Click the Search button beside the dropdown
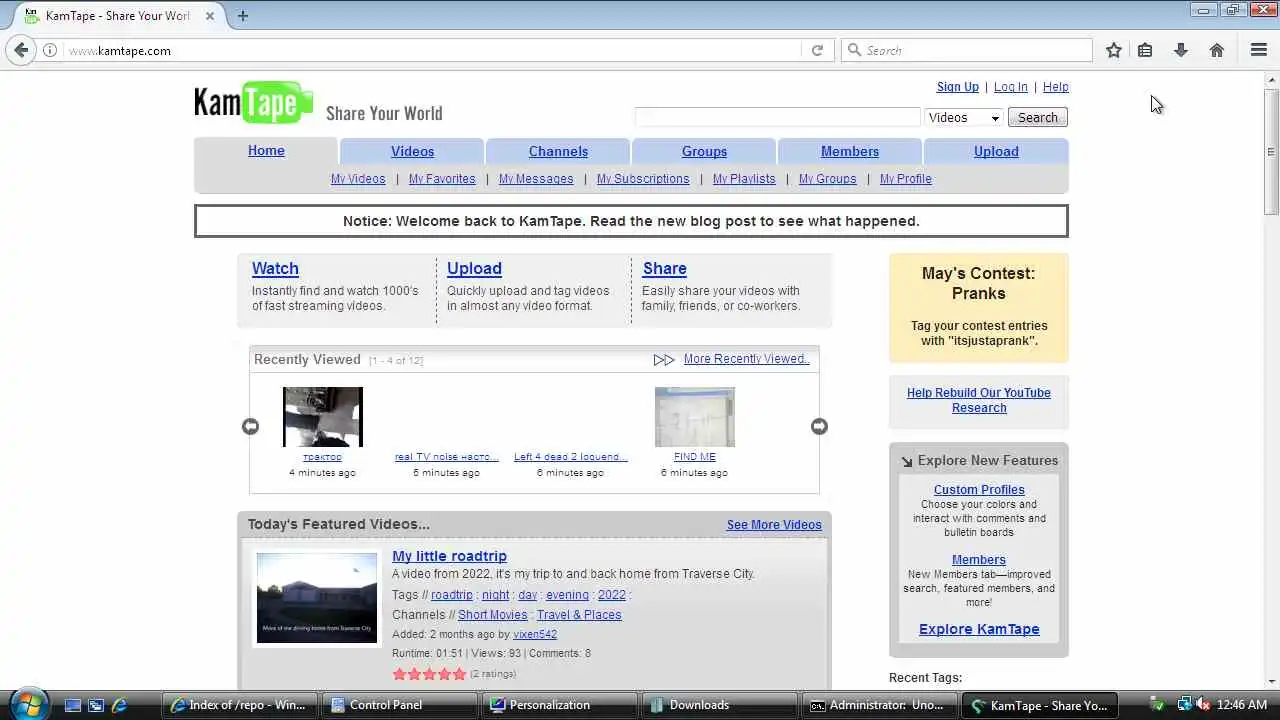Screen dimensions: 1280x720 1038,117
